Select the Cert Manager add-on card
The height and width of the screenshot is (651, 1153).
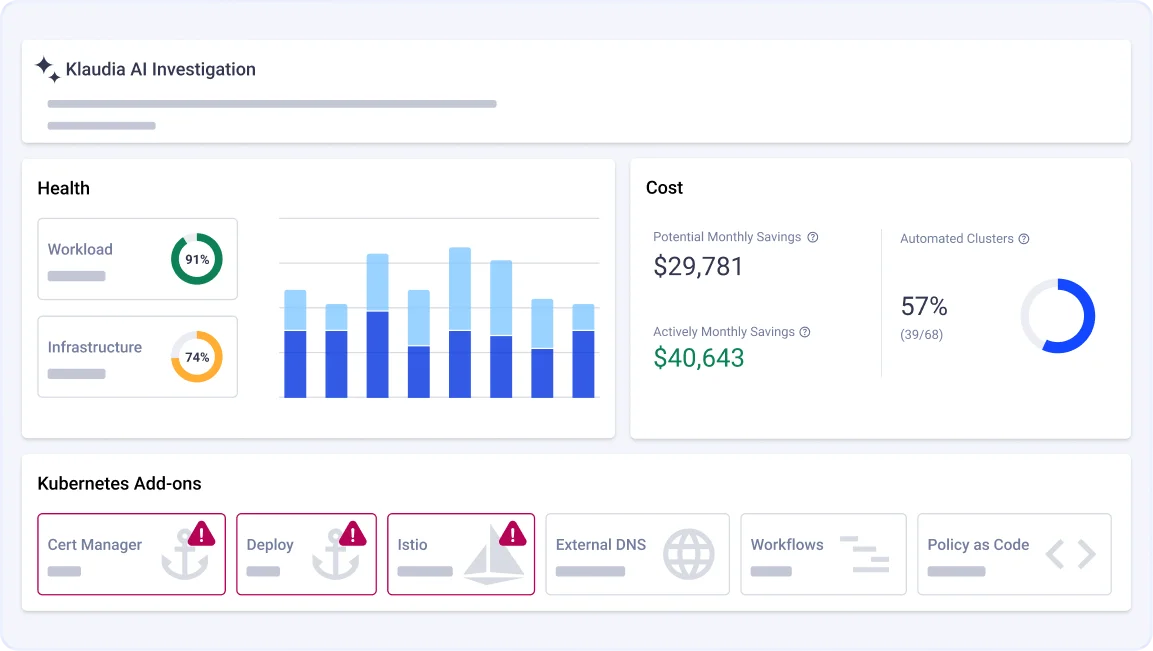pos(131,554)
